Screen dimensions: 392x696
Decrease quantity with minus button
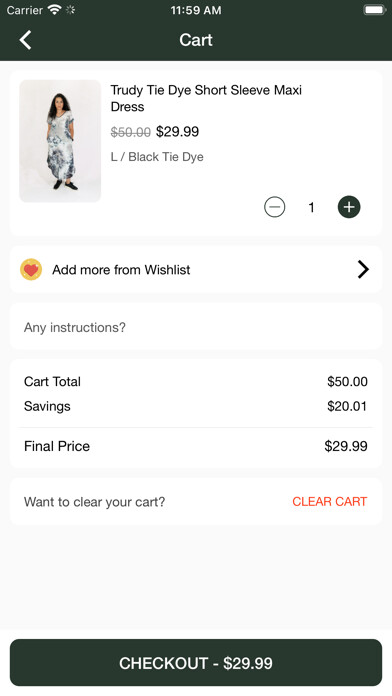275,207
